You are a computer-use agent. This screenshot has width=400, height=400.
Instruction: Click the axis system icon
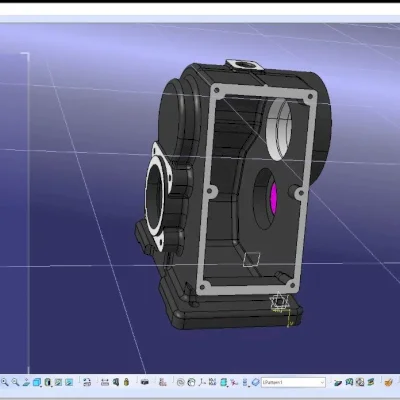(x=202, y=382)
